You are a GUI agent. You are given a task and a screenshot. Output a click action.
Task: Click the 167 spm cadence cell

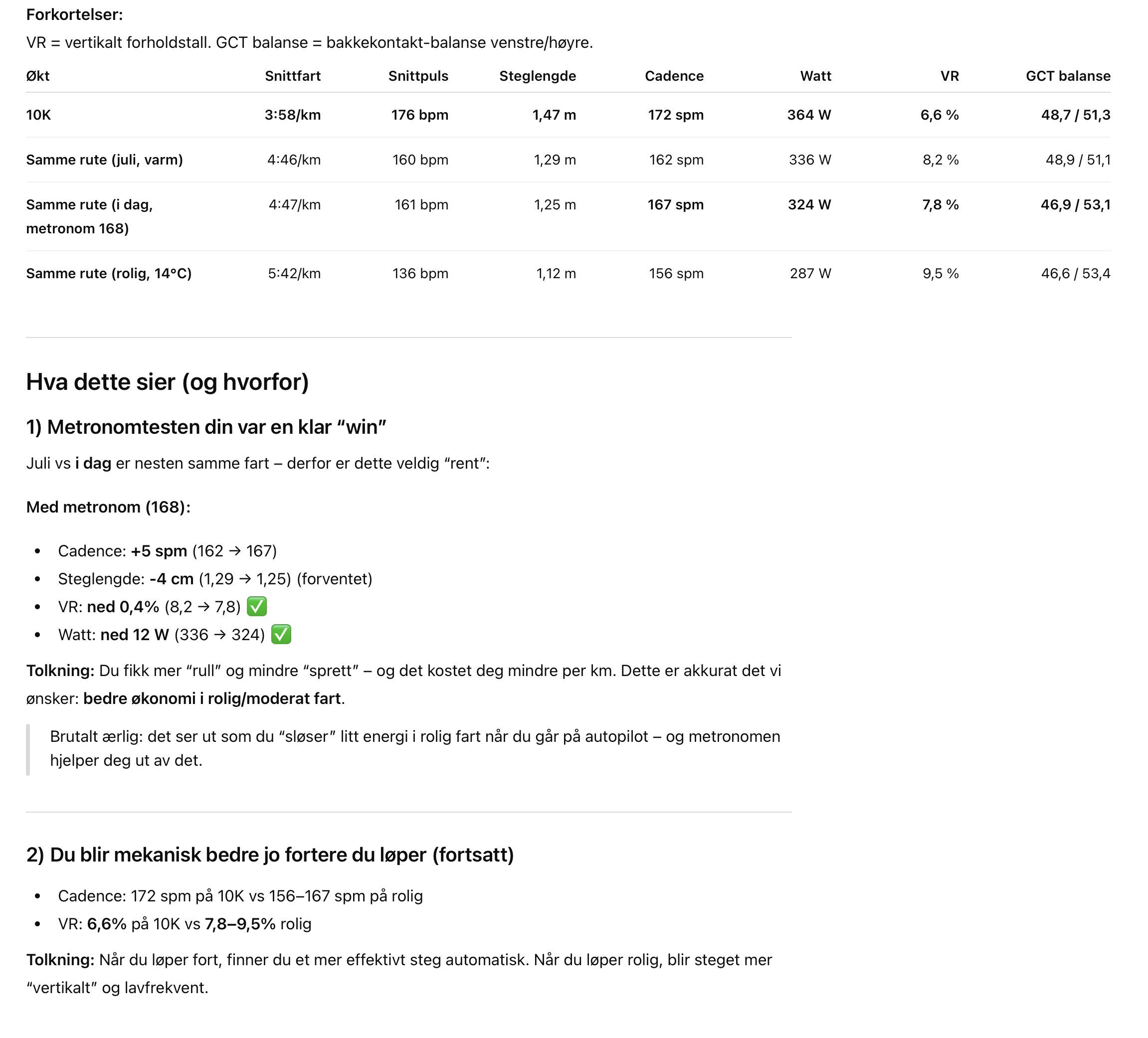(675, 204)
